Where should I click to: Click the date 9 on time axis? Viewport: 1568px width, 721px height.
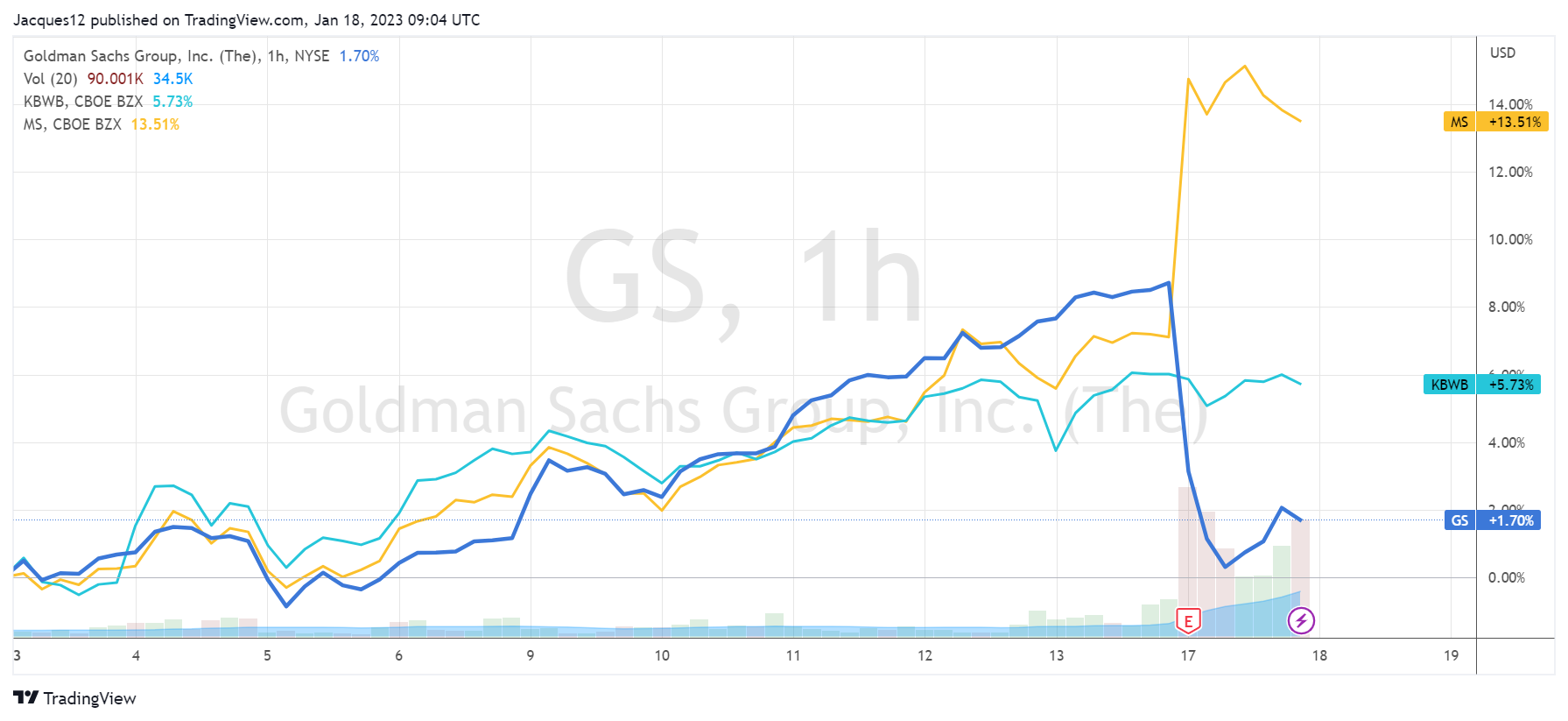(531, 655)
